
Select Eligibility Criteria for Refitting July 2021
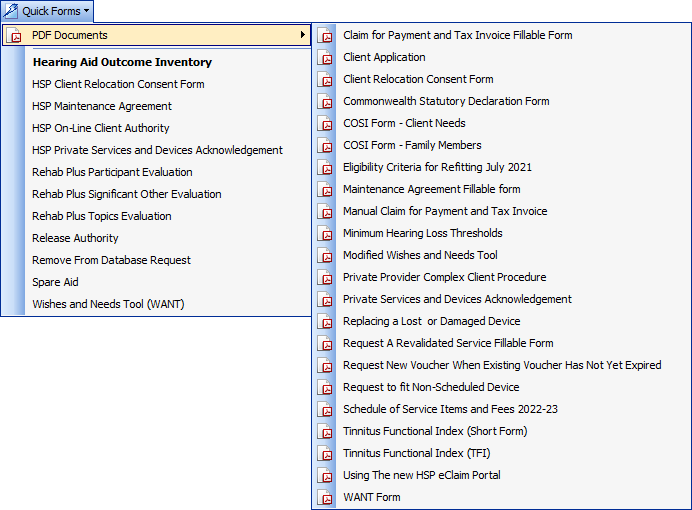[437, 168]
